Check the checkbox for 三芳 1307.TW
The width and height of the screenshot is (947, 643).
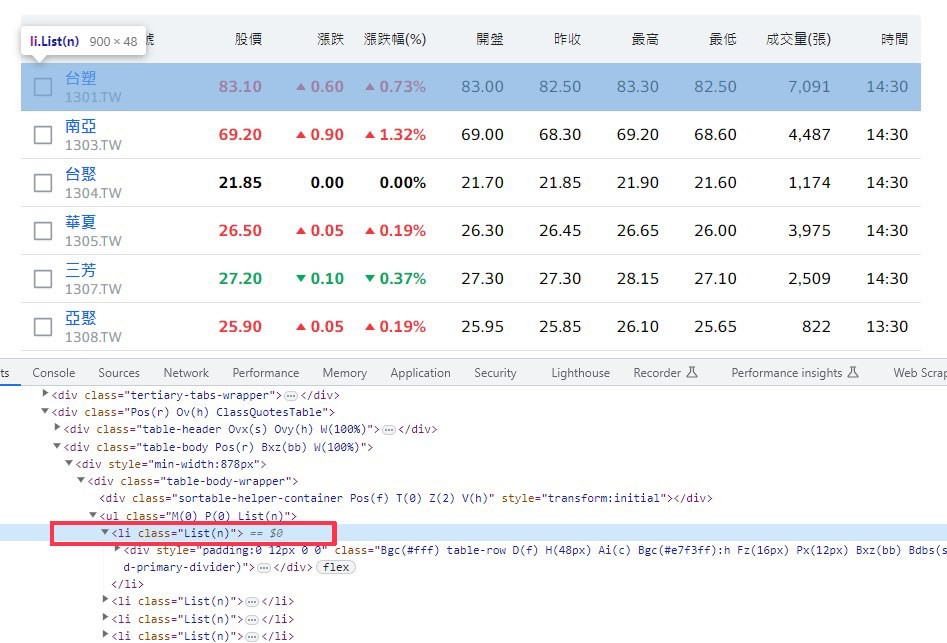43,279
